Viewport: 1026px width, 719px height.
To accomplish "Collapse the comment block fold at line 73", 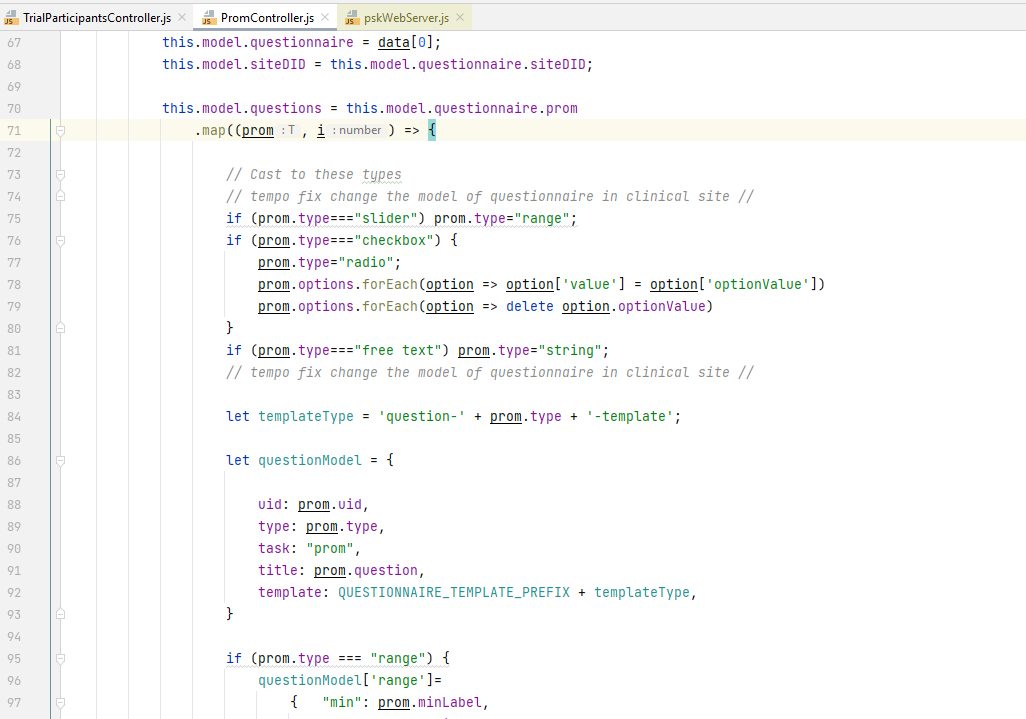I will 60,175.
